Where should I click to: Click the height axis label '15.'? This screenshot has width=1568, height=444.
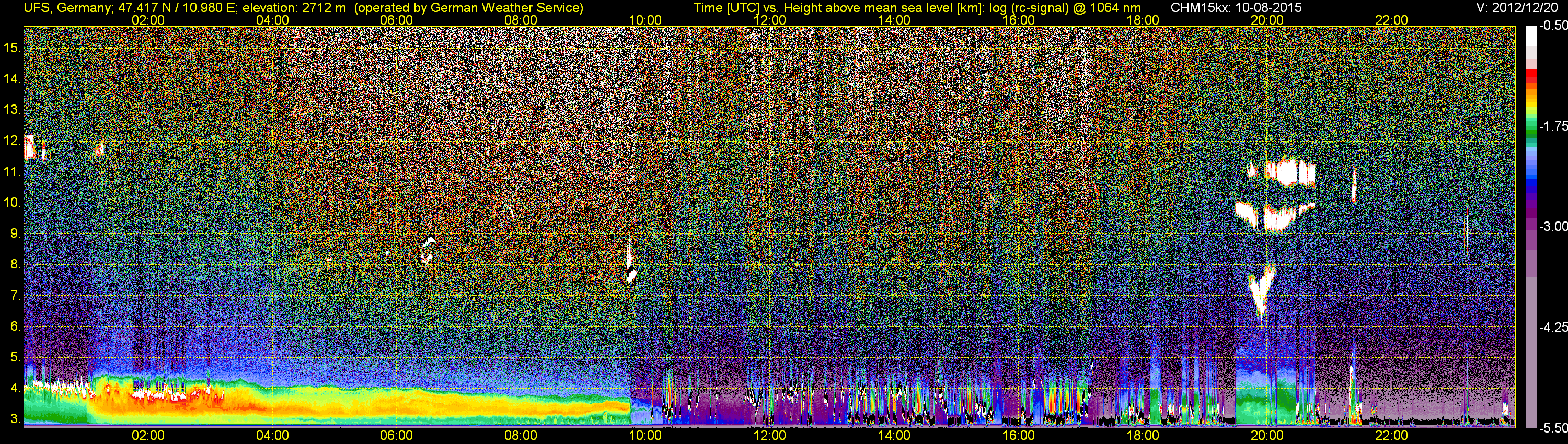12,48
